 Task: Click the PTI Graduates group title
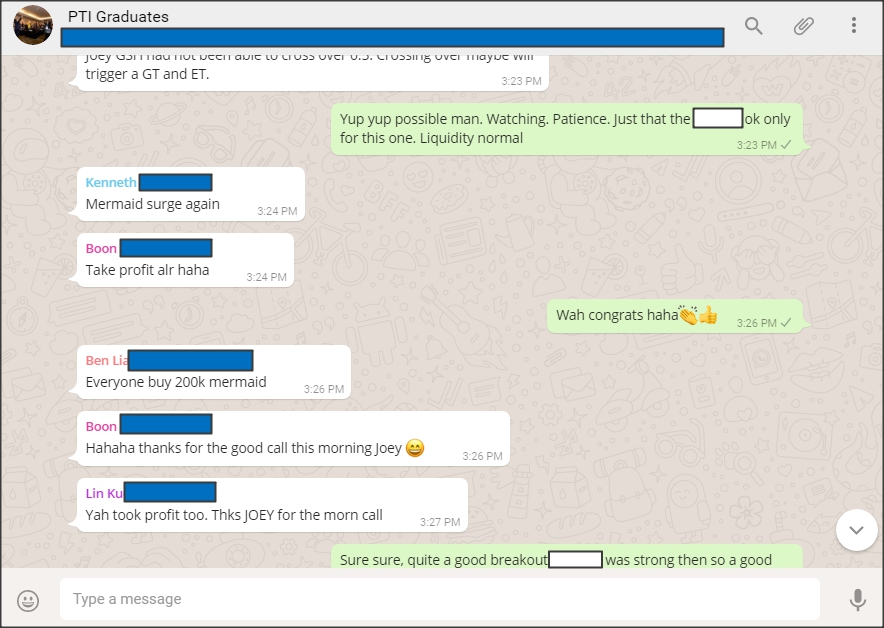[x=118, y=17]
